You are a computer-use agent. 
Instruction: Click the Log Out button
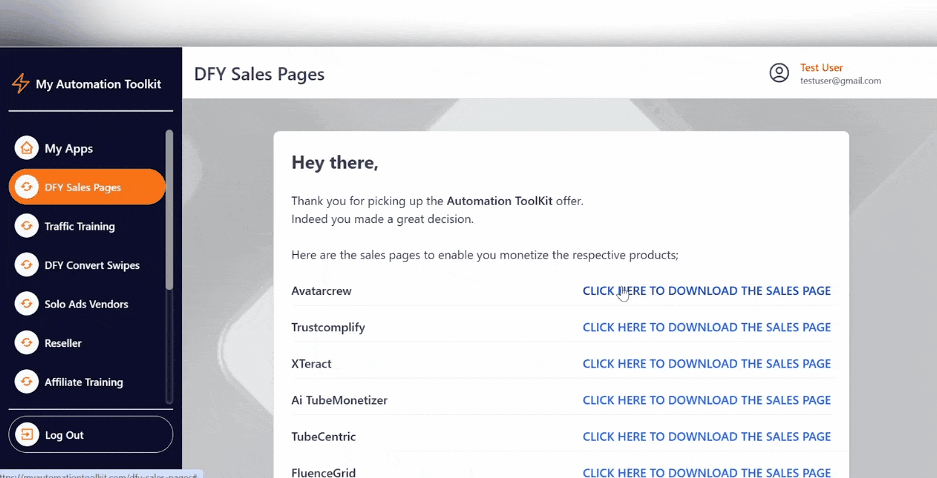click(91, 434)
